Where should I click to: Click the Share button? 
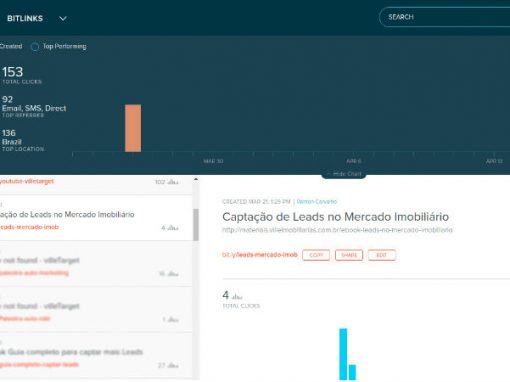pyautogui.click(x=349, y=255)
